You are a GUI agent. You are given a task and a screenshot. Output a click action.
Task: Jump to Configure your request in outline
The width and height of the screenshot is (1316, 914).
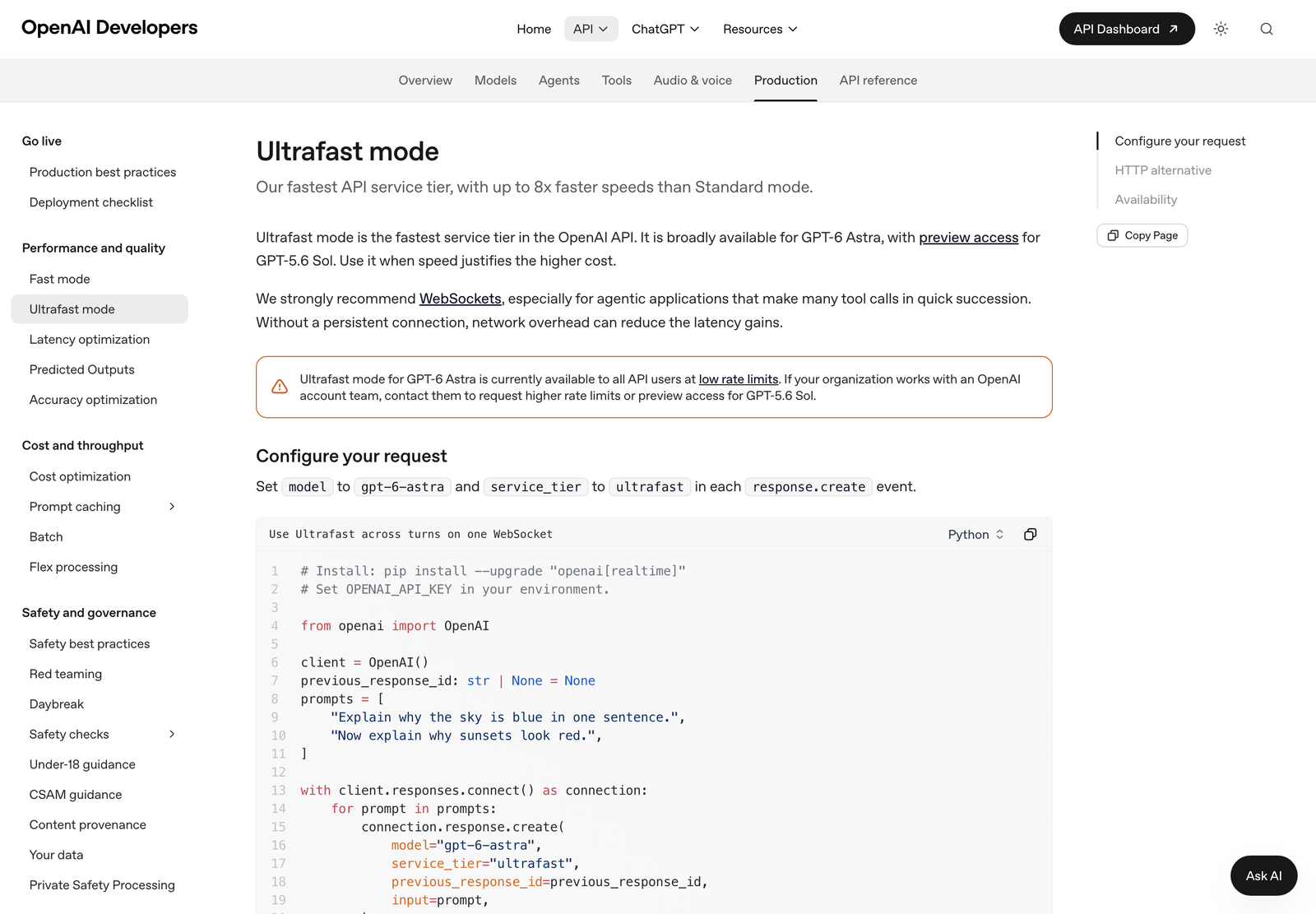point(1180,142)
